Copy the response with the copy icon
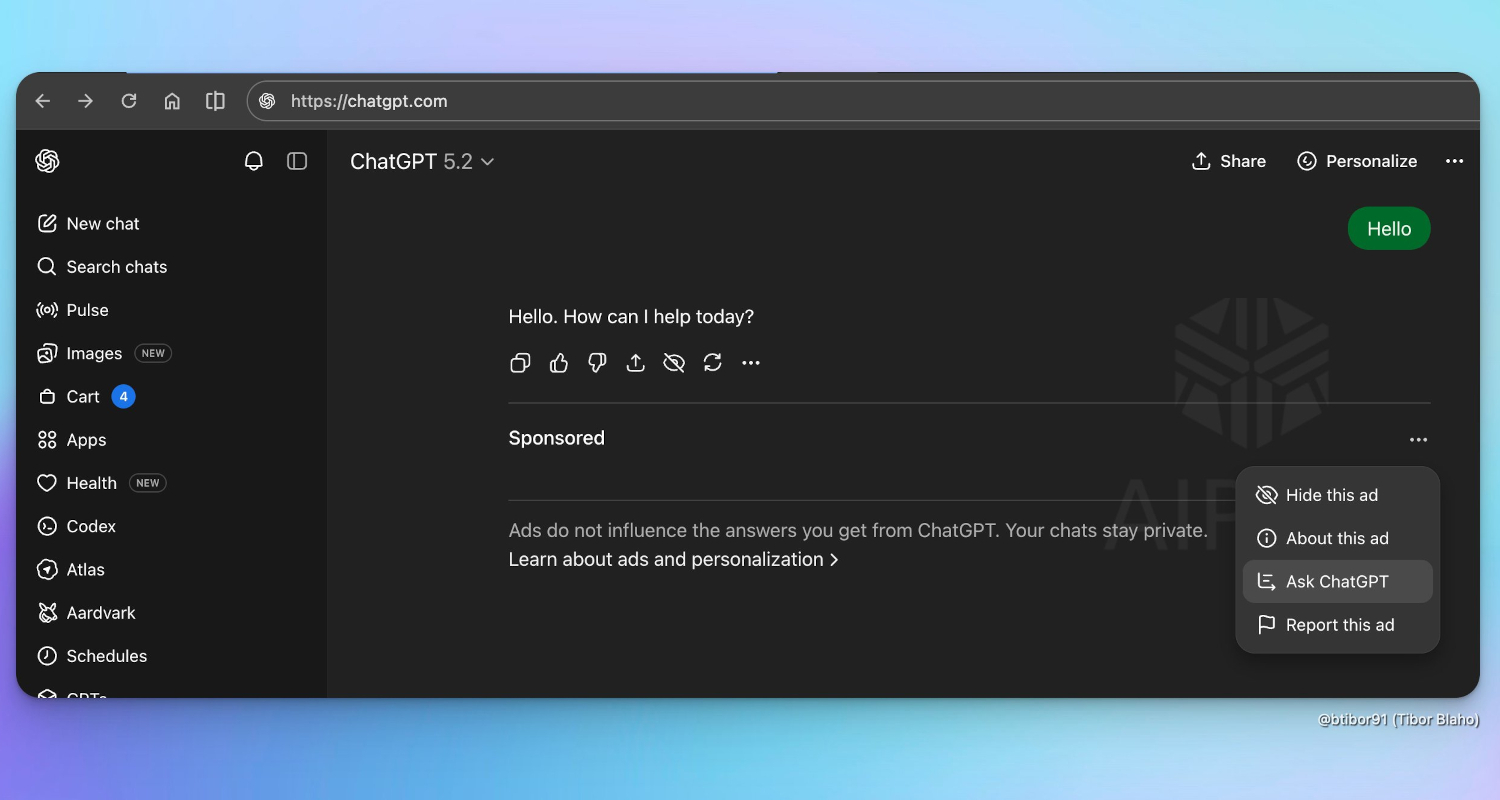Image resolution: width=1500 pixels, height=800 pixels. (520, 363)
